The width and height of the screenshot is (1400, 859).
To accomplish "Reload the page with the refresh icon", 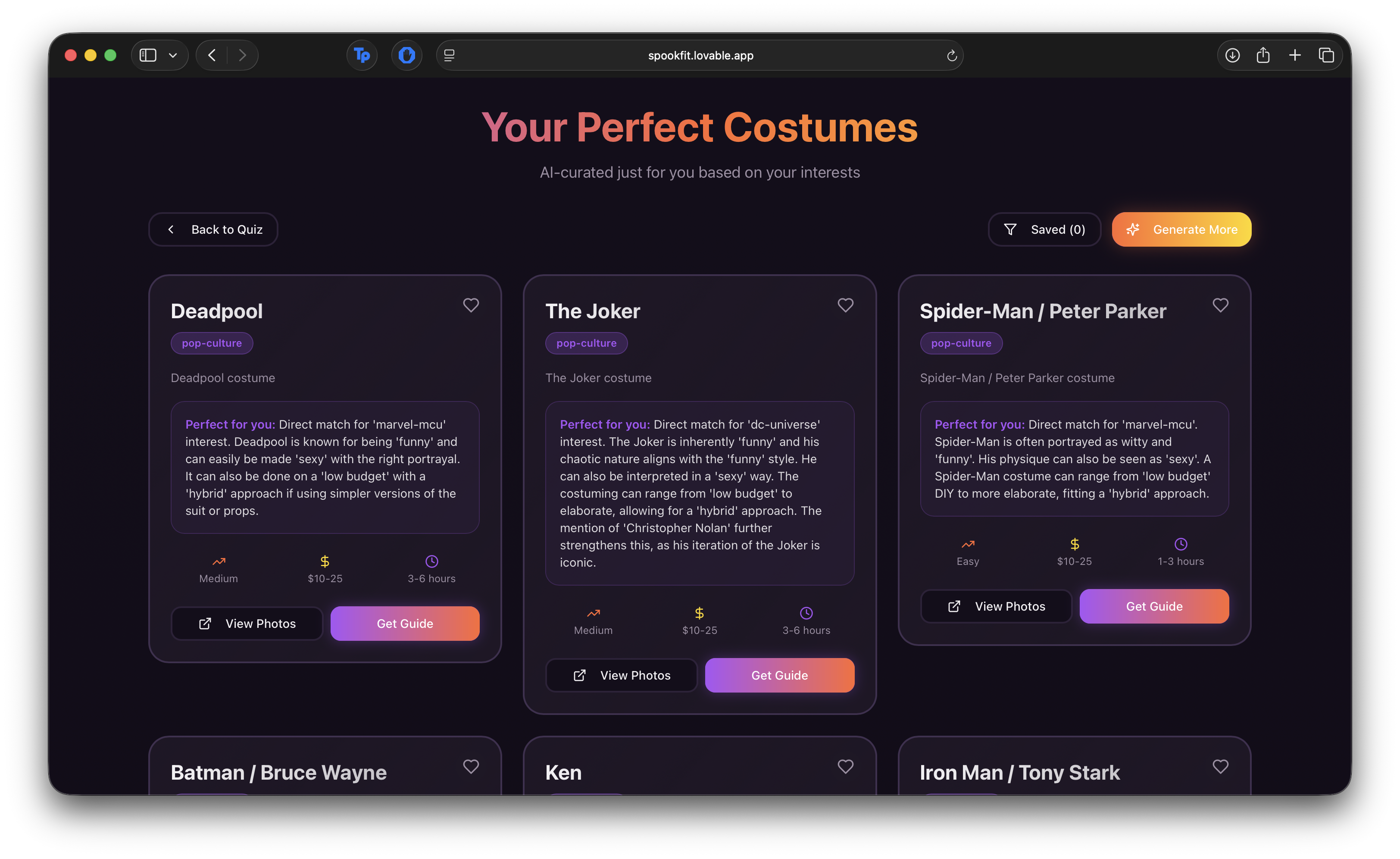I will [x=952, y=56].
